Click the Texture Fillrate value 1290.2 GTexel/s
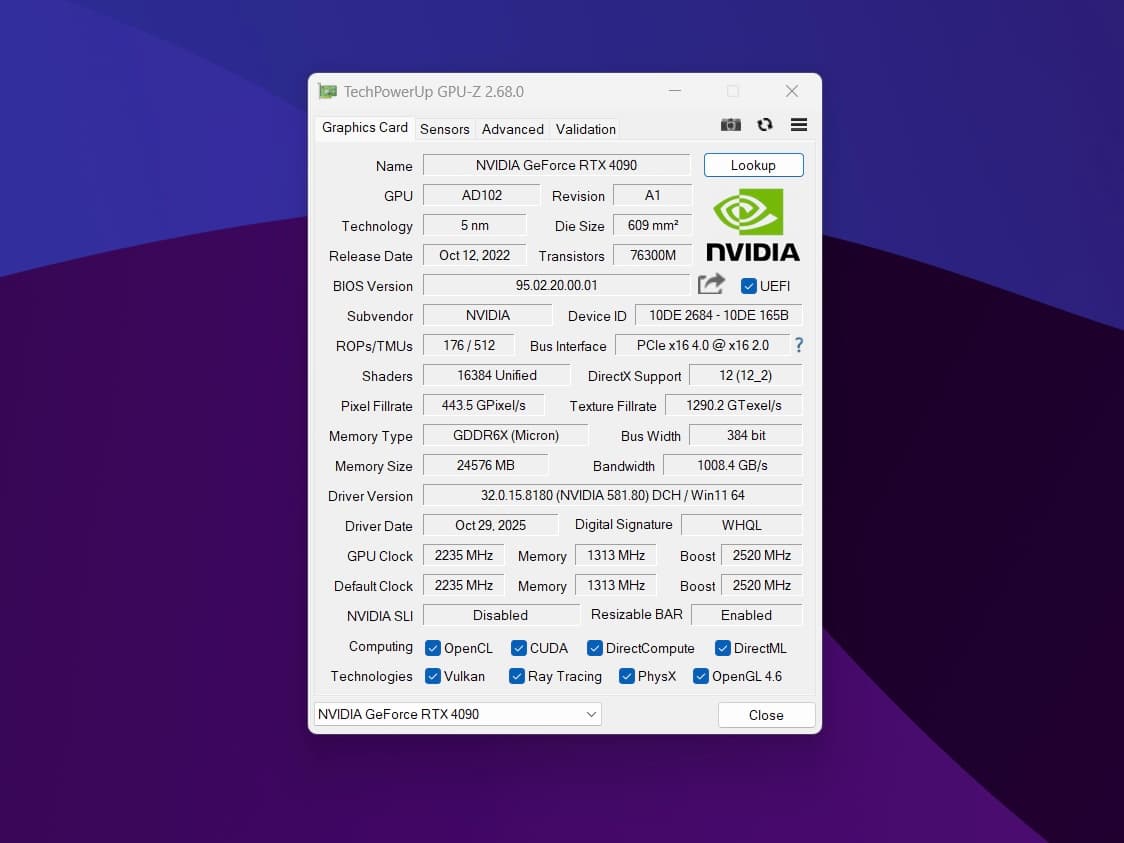 coord(733,406)
